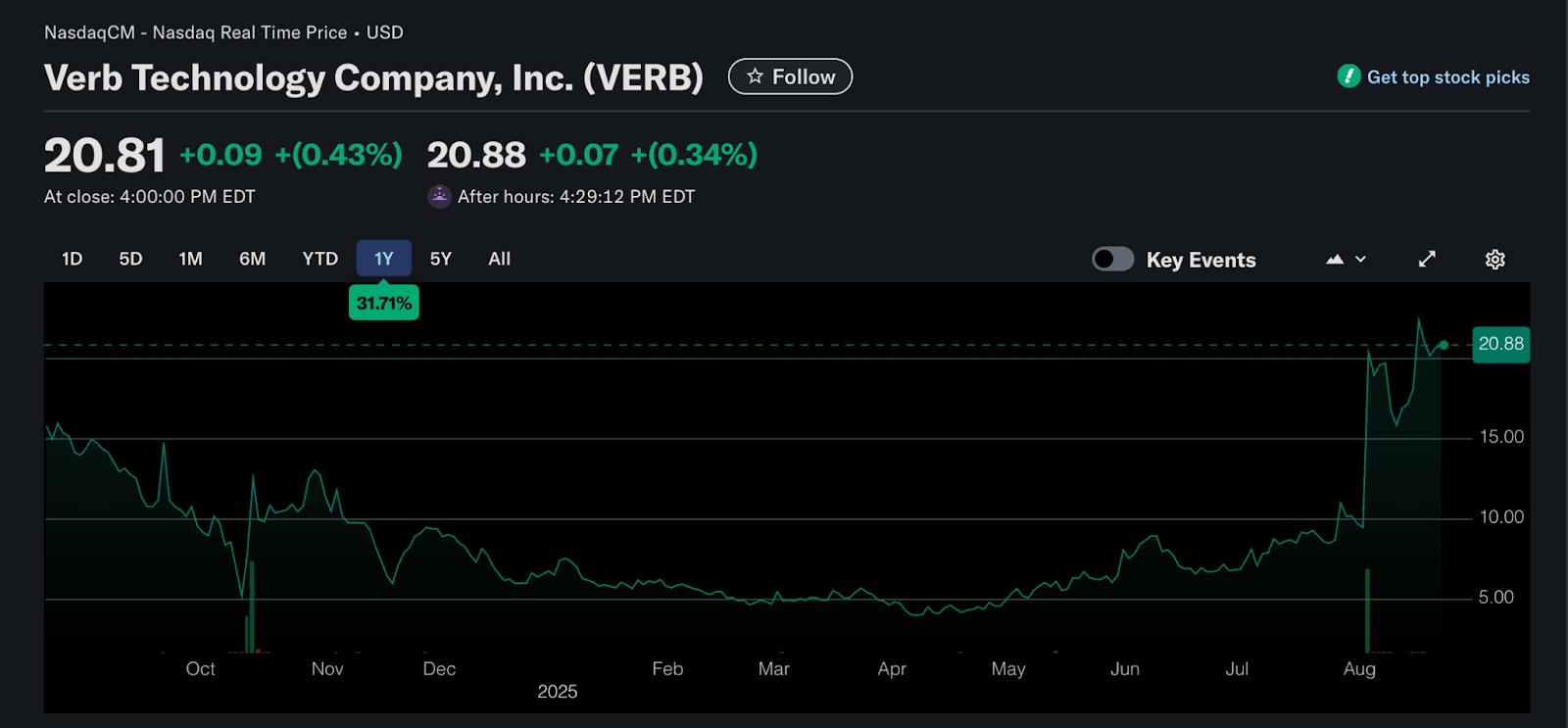The height and width of the screenshot is (728, 1568).
Task: Click the after hours moon icon
Action: pos(439,196)
